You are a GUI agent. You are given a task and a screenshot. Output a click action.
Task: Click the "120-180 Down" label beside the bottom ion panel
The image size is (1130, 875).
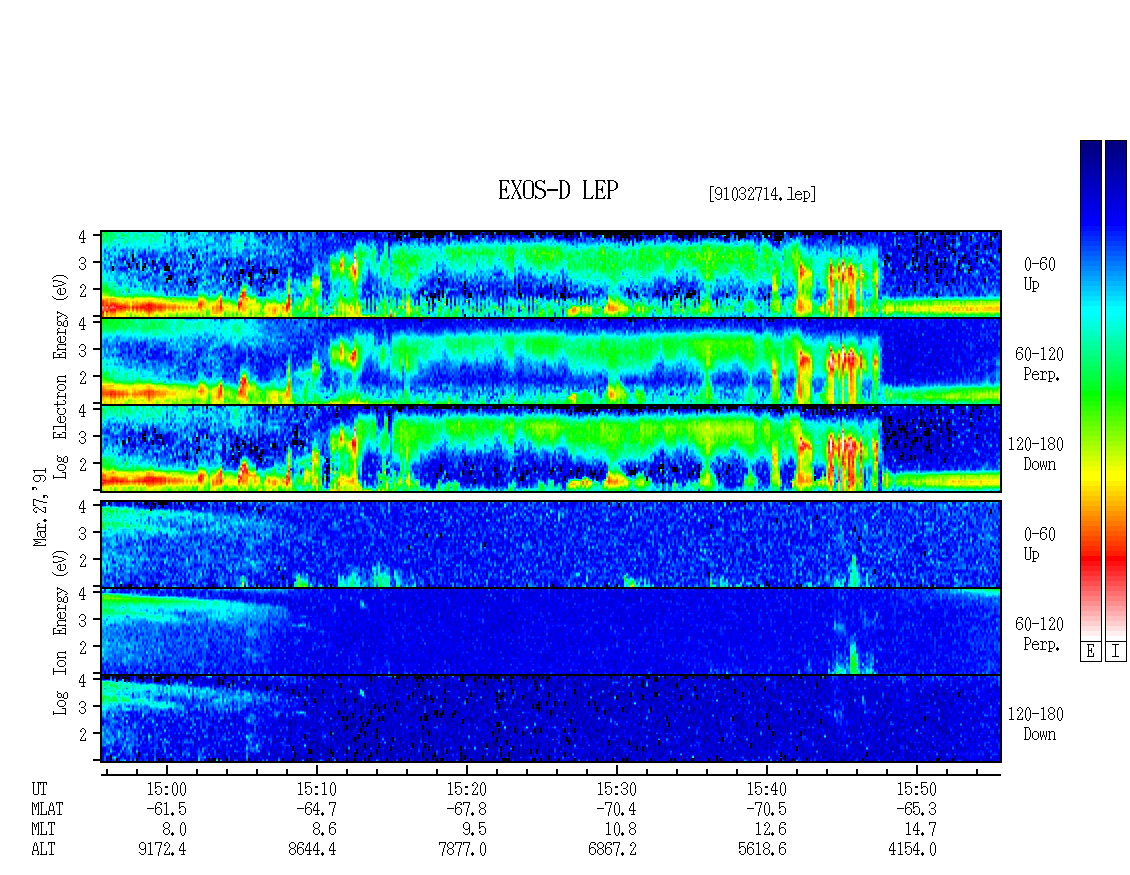pyautogui.click(x=1036, y=724)
